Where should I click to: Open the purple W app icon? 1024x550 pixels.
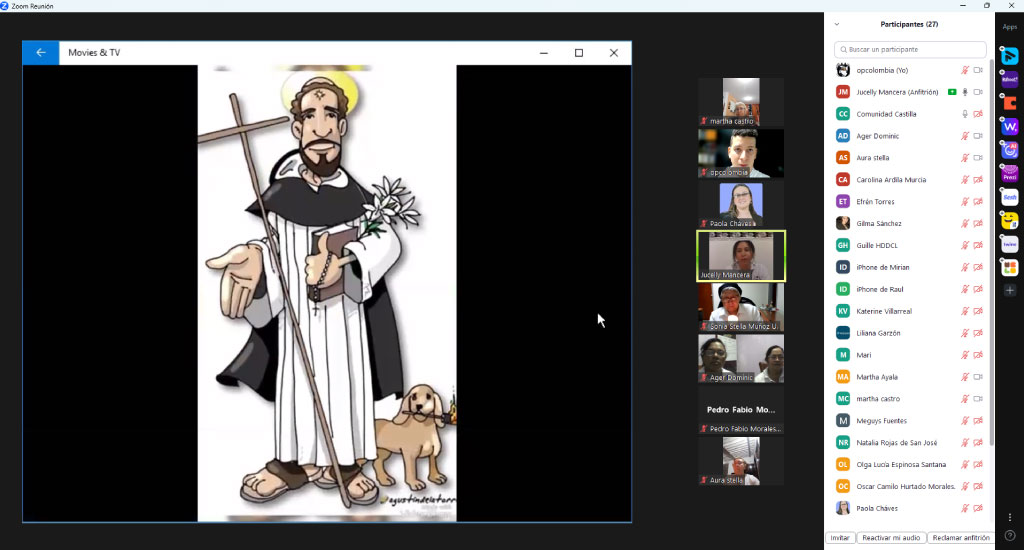point(1010,127)
